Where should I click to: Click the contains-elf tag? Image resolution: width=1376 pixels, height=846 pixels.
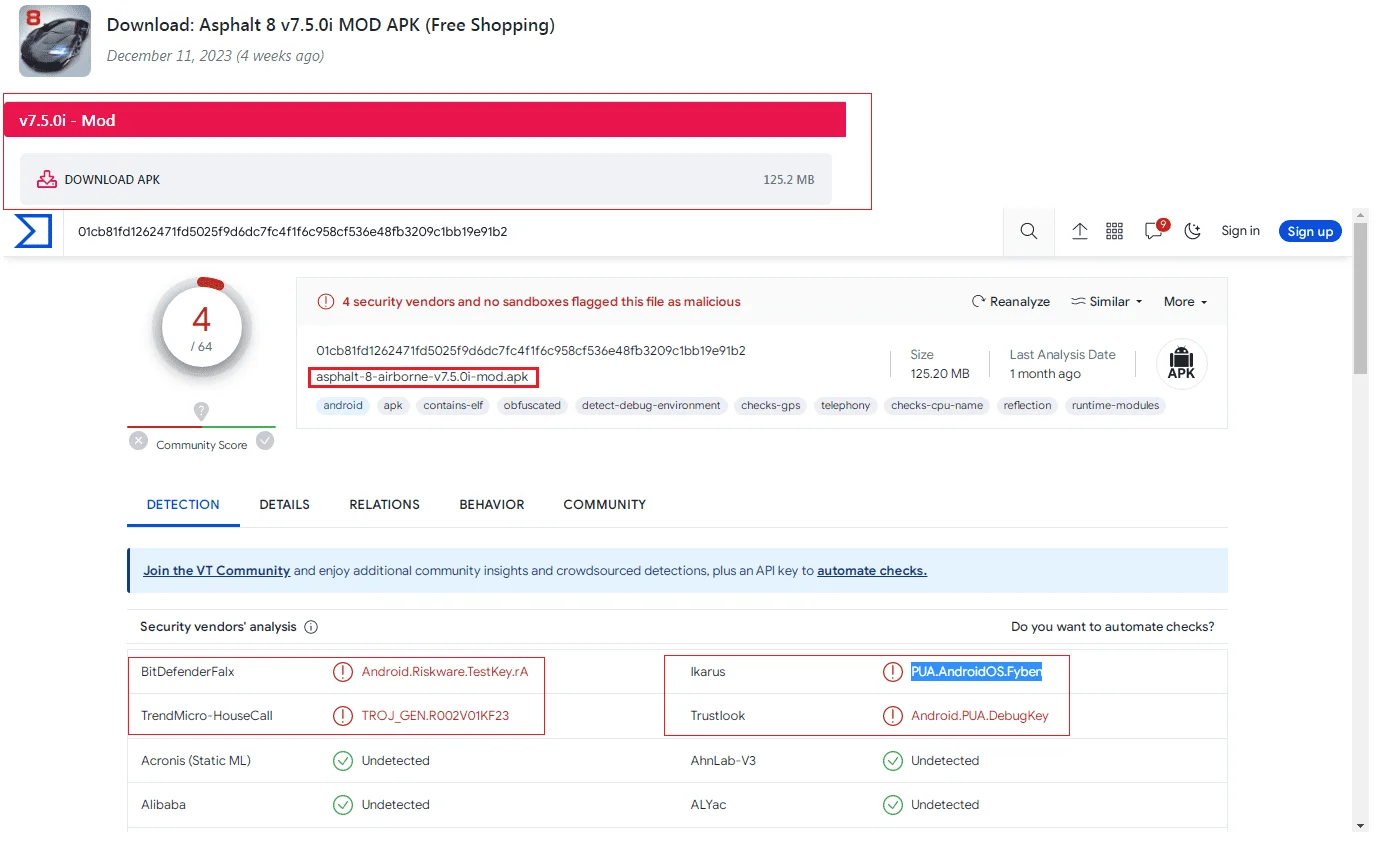pyautogui.click(x=453, y=406)
